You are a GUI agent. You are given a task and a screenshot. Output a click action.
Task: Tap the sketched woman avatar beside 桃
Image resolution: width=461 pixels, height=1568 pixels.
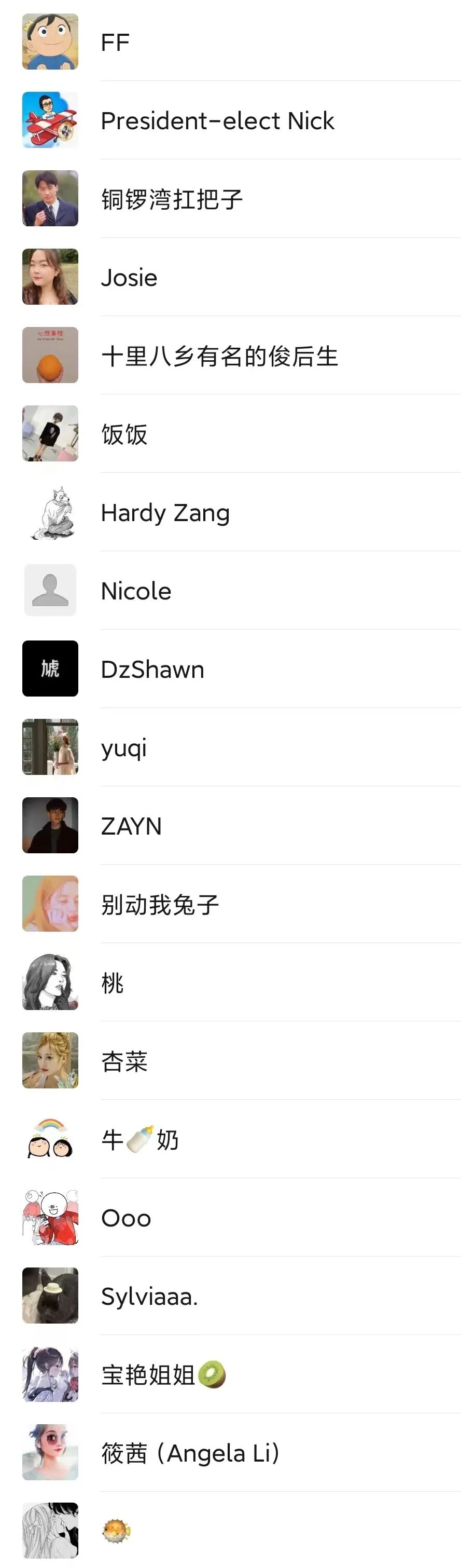click(50, 982)
